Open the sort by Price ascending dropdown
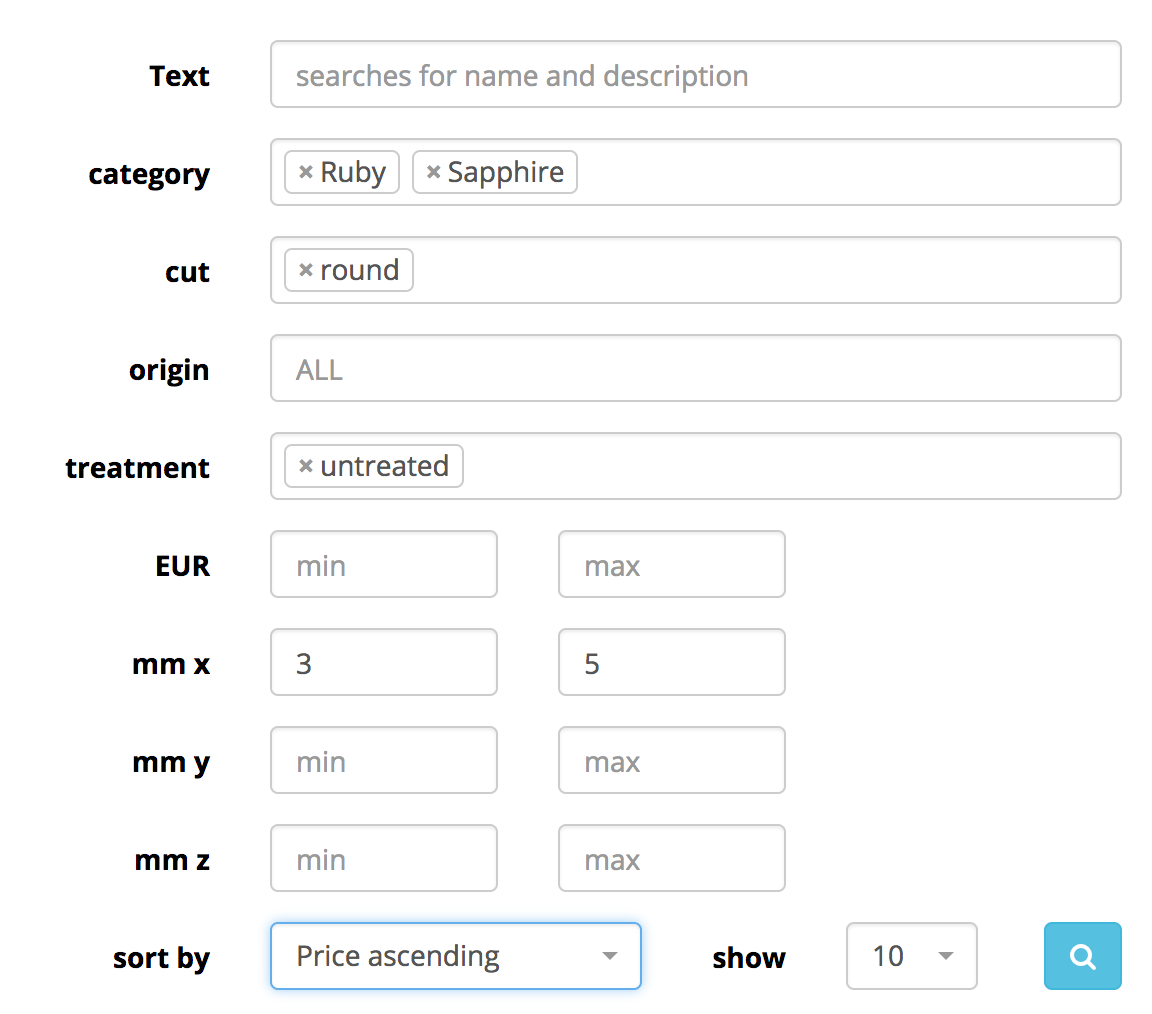 coord(455,956)
